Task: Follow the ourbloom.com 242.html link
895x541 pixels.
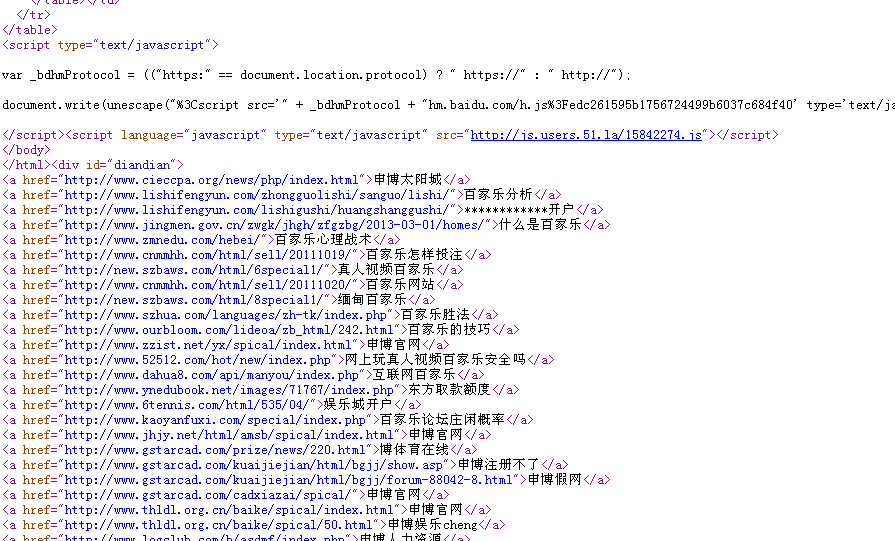Action: (229, 330)
